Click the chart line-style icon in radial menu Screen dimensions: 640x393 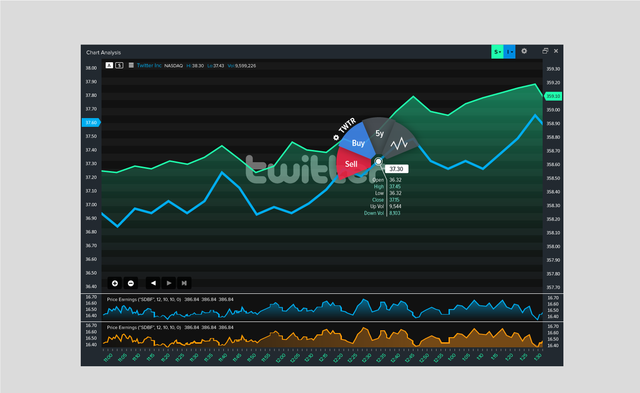(x=399, y=143)
